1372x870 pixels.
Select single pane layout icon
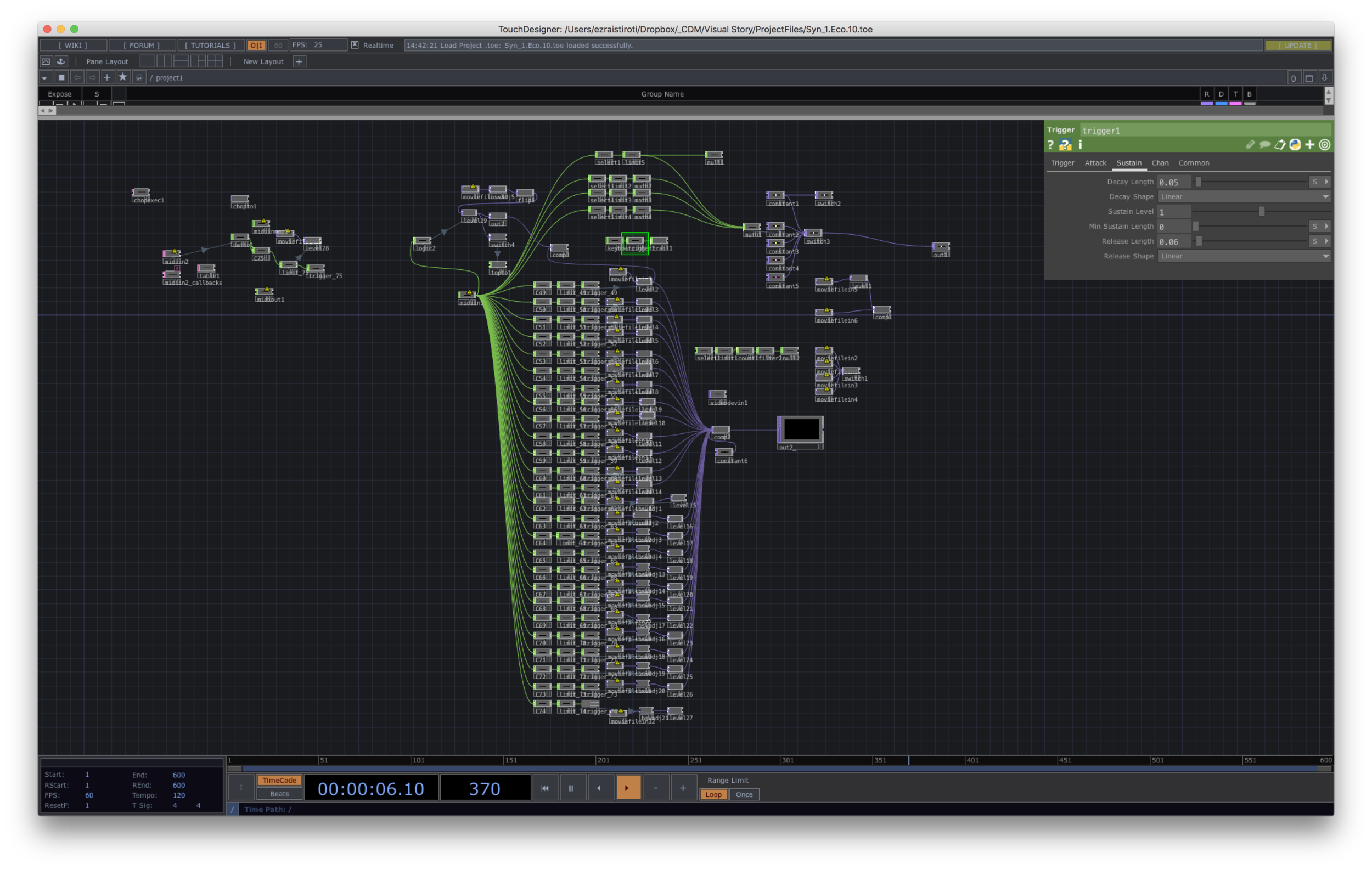pos(147,61)
